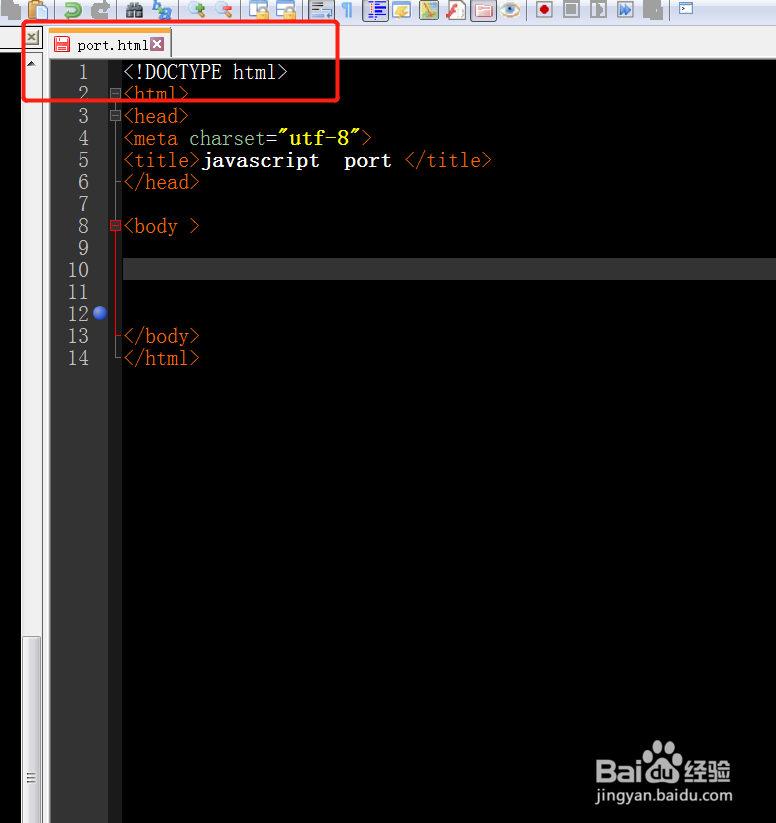Screen dimensions: 776x823
Task: Click the gray Redo arrow icon
Action: 100,9
